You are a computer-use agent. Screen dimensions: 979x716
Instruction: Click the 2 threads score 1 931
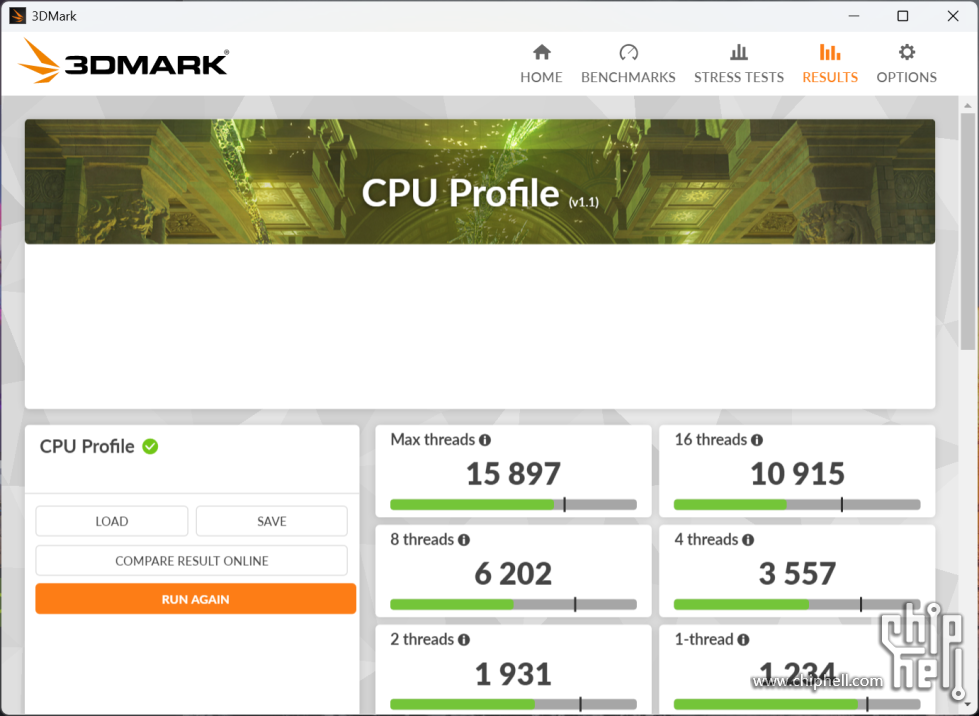[513, 674]
